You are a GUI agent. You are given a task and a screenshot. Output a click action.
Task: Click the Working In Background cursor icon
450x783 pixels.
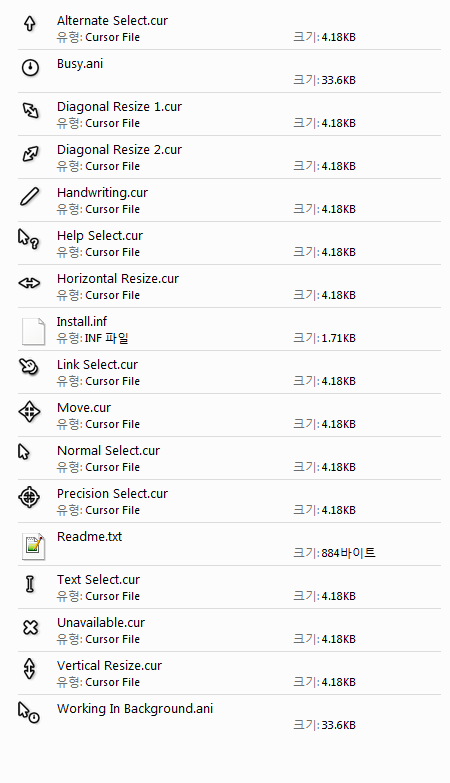click(28, 712)
